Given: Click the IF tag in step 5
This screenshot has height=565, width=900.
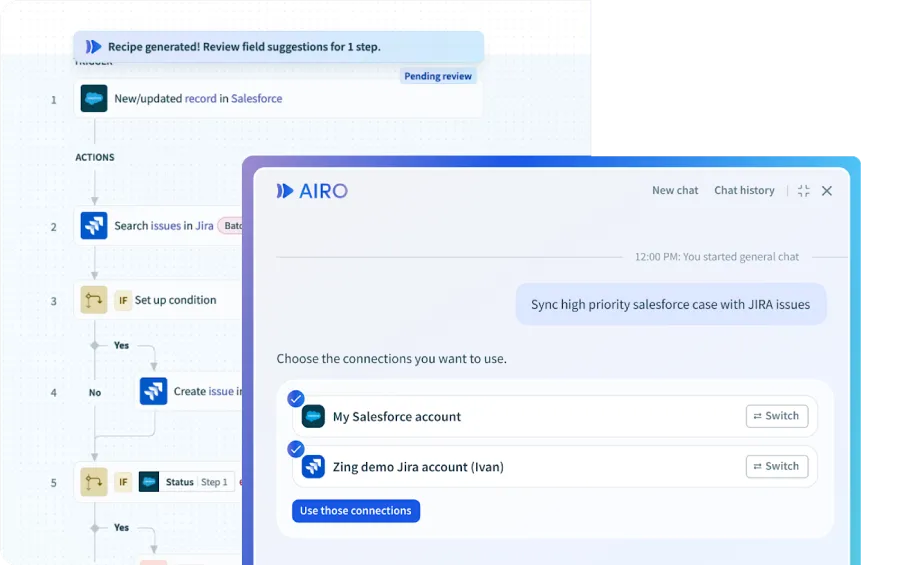Looking at the screenshot, I should point(123,482).
